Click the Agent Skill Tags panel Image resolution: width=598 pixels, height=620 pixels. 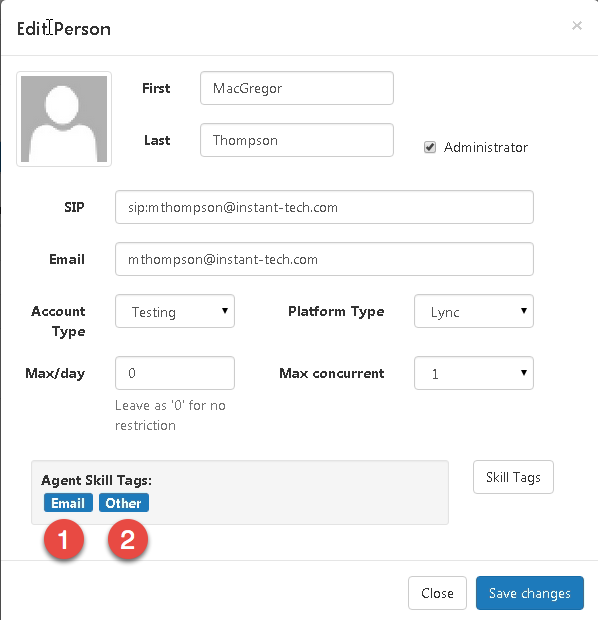pos(240,492)
